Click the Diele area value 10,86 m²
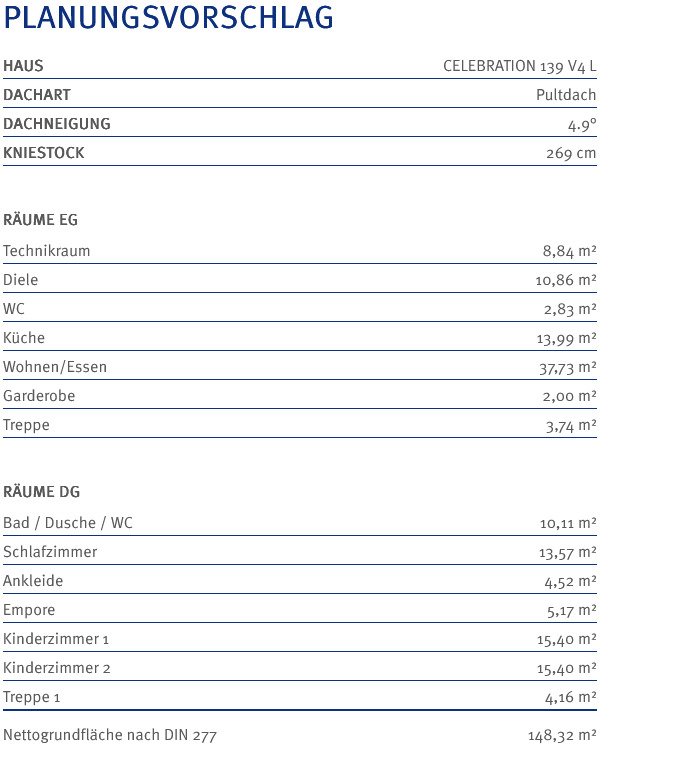This screenshot has height=778, width=675. tap(566, 280)
